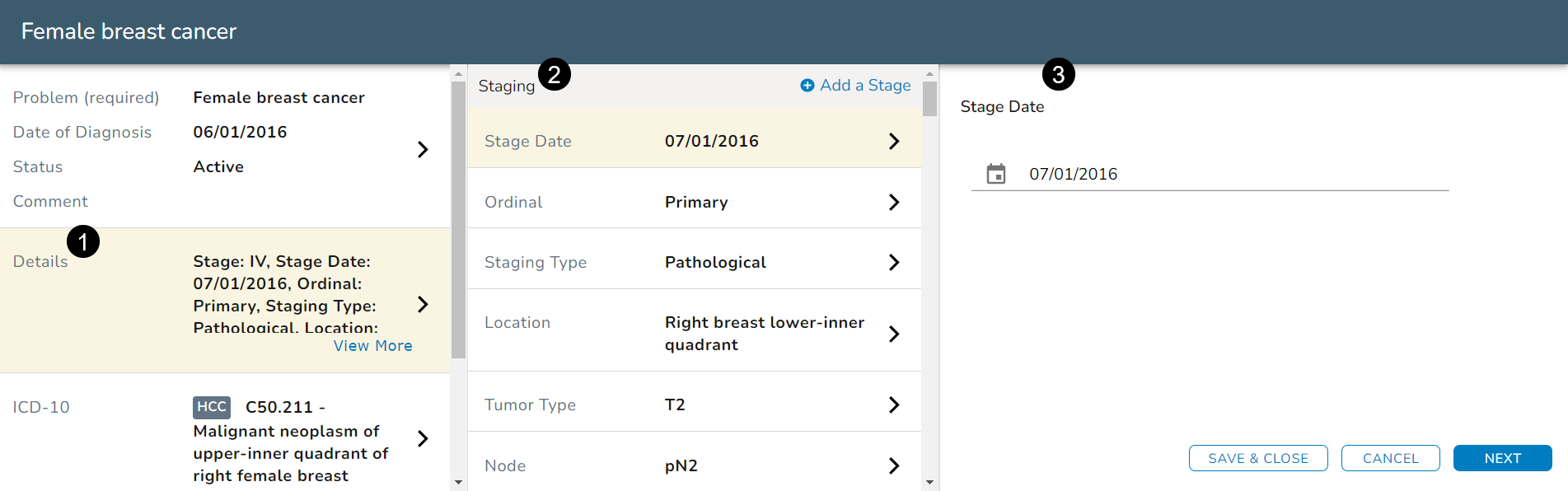Image resolution: width=1568 pixels, height=491 pixels.
Task: Open the Stage Date calendar picker icon
Action: pyautogui.click(x=996, y=174)
